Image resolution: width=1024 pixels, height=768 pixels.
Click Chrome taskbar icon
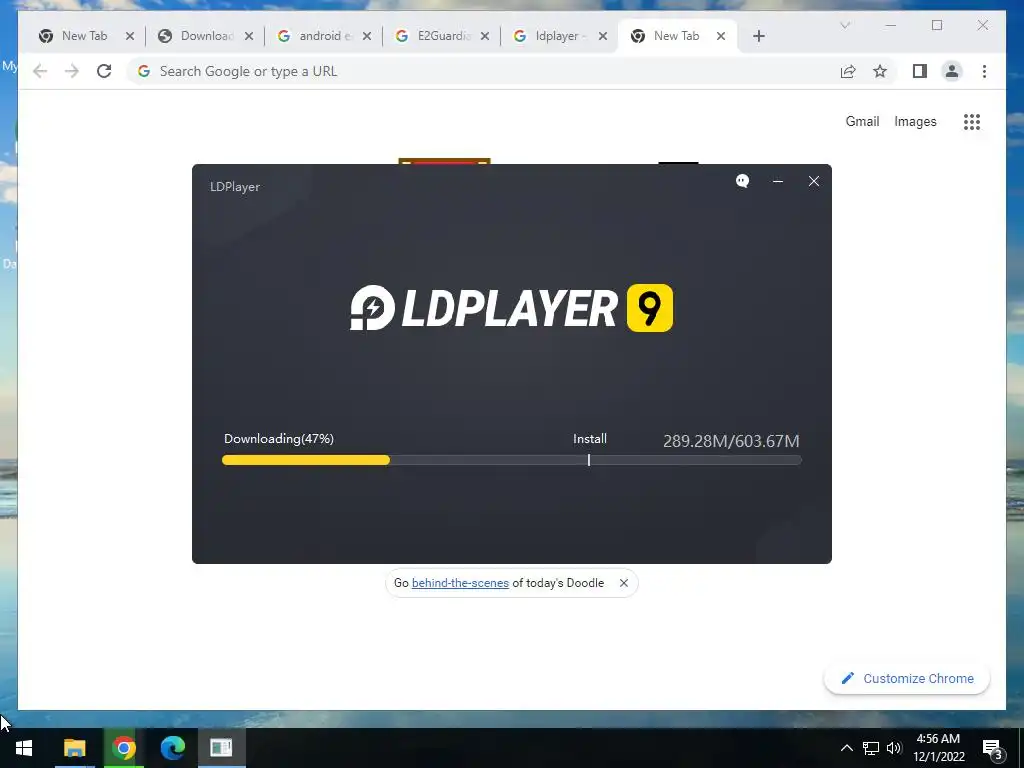pyautogui.click(x=123, y=748)
